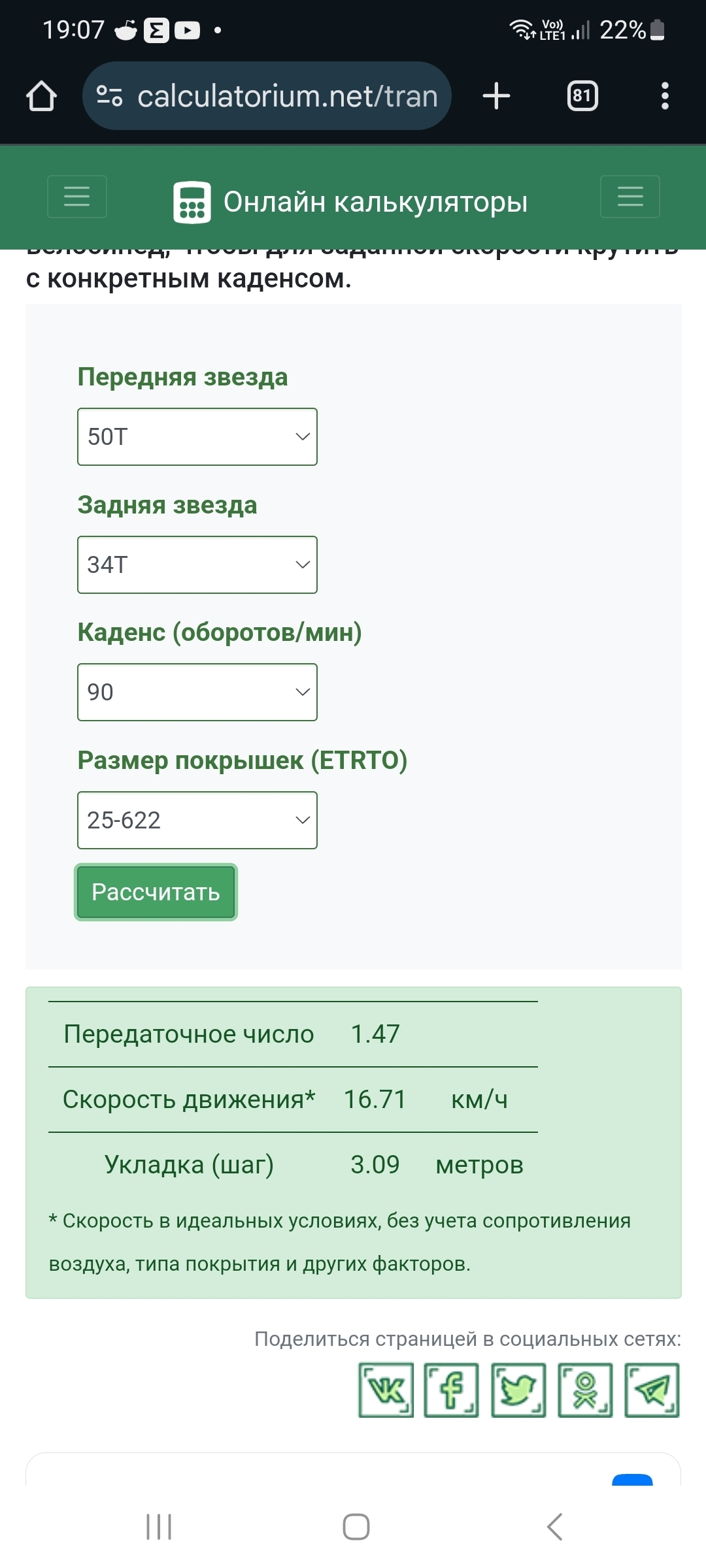Viewport: 706px width, 1568px height.
Task: Share page on Facebook
Action: tap(452, 1390)
